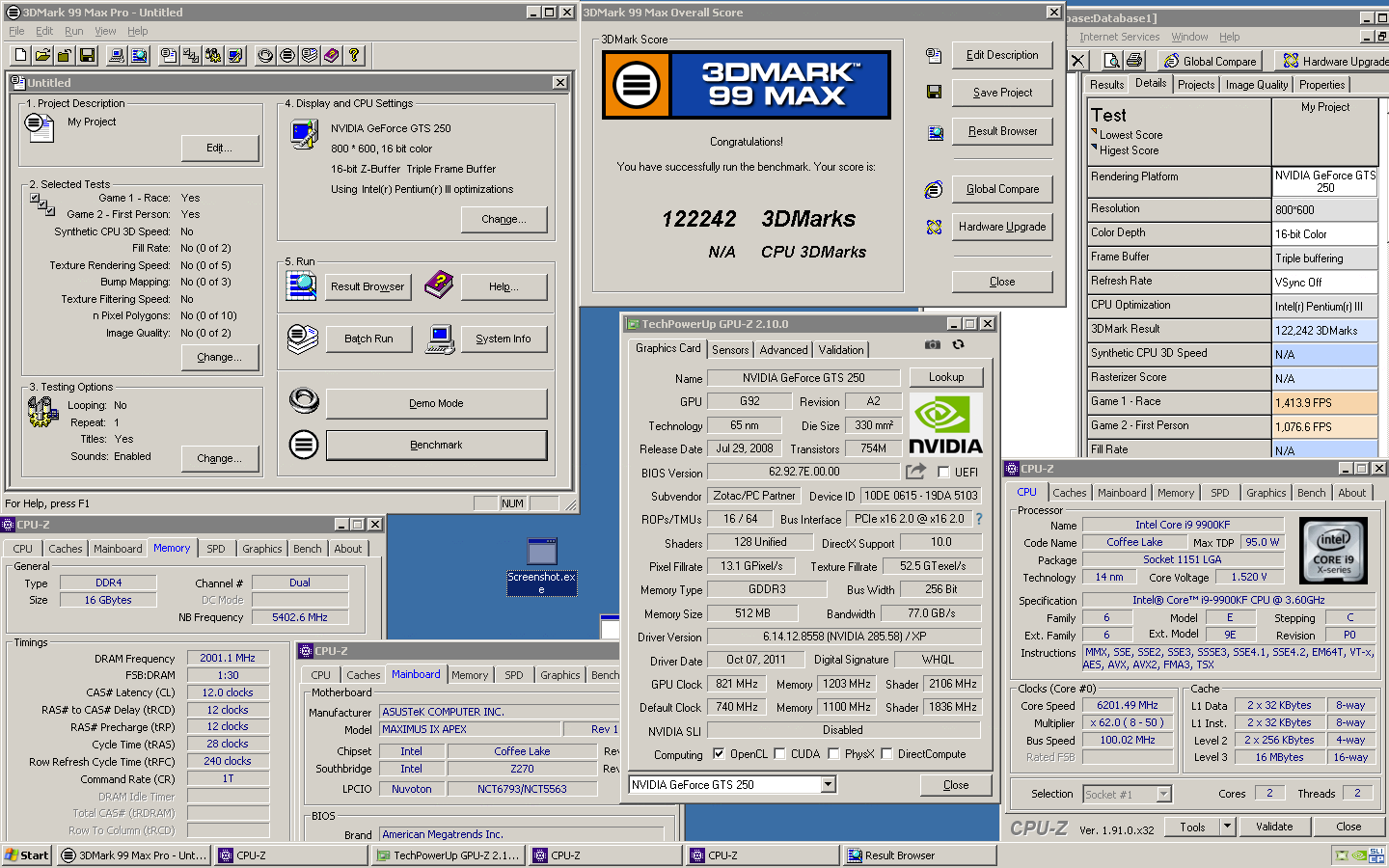Click the Hardware Upgrade icon in score window

[x=934, y=227]
